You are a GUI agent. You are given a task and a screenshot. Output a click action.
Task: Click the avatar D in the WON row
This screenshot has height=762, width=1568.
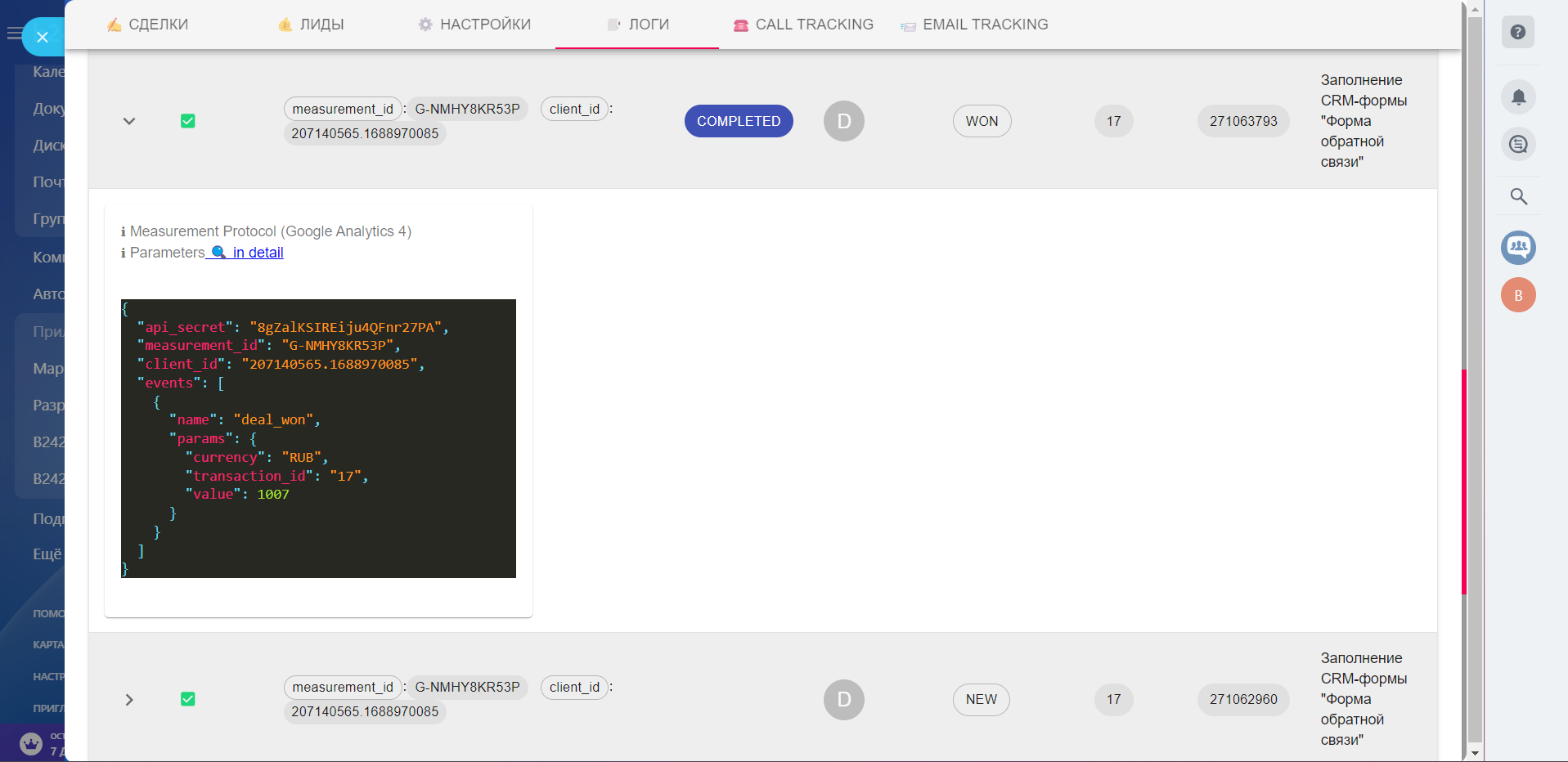point(844,121)
